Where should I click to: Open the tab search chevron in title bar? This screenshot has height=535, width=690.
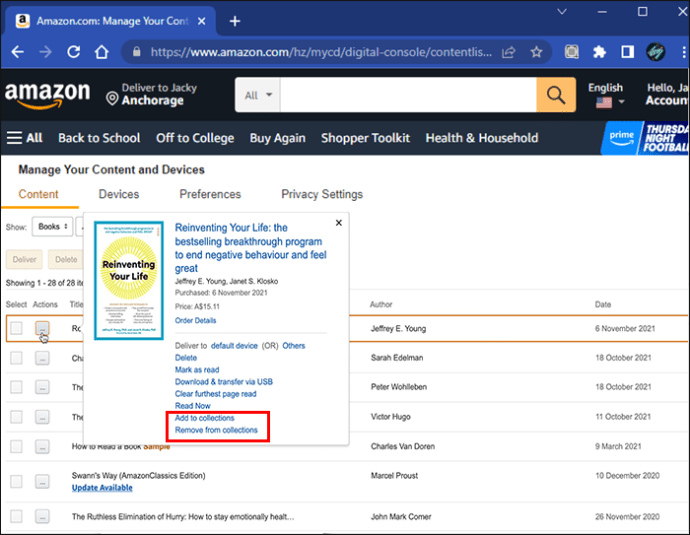[x=562, y=12]
